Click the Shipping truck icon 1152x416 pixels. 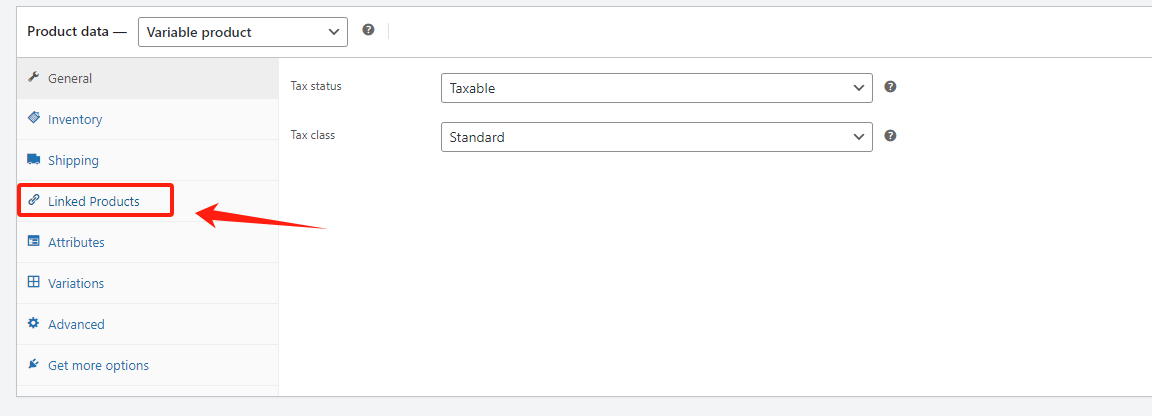(x=34, y=159)
